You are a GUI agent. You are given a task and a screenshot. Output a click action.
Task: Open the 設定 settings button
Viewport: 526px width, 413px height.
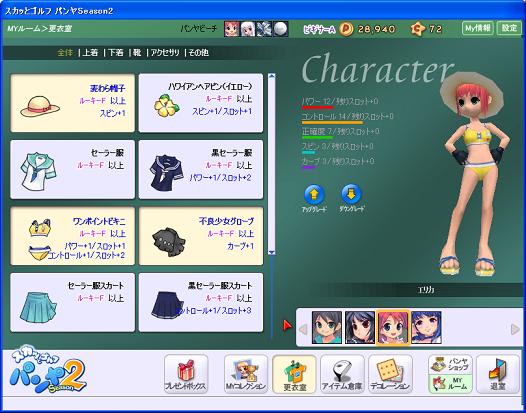[509, 29]
